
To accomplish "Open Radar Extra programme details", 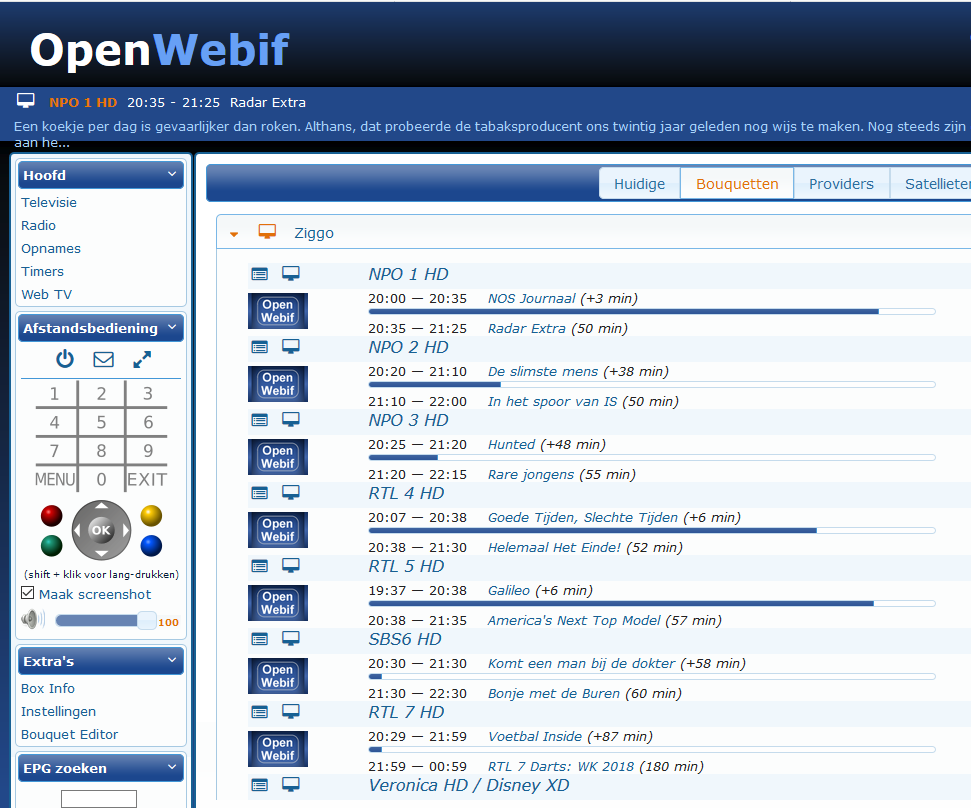I will [x=526, y=328].
